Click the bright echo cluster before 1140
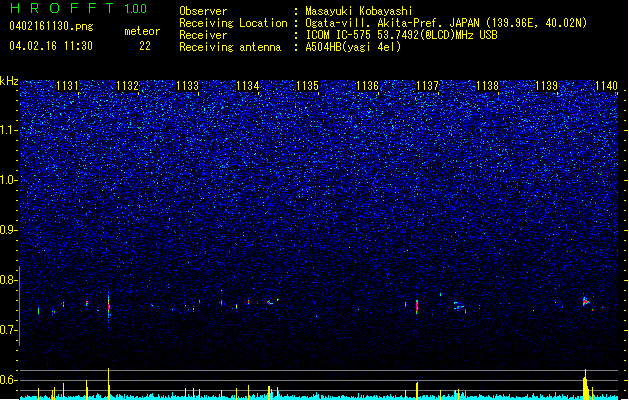 (x=586, y=301)
